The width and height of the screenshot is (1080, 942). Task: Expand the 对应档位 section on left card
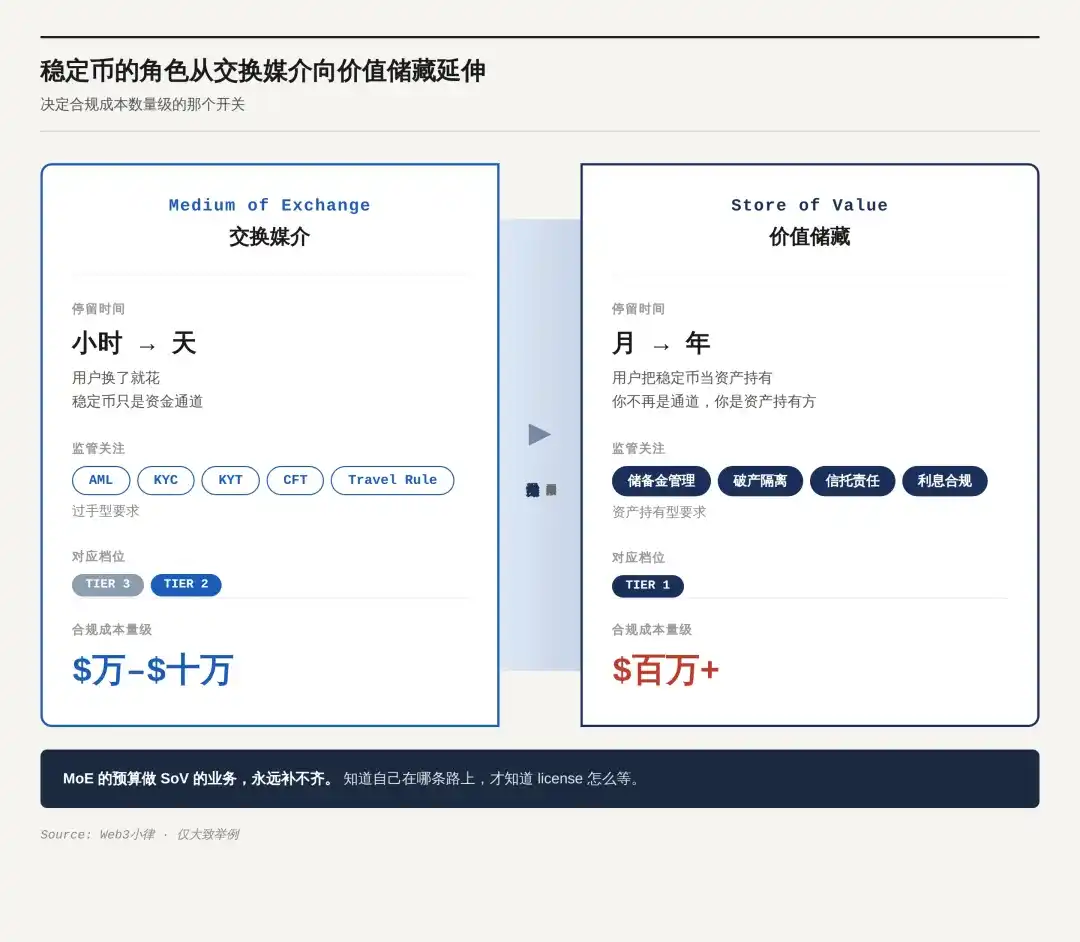click(x=98, y=556)
